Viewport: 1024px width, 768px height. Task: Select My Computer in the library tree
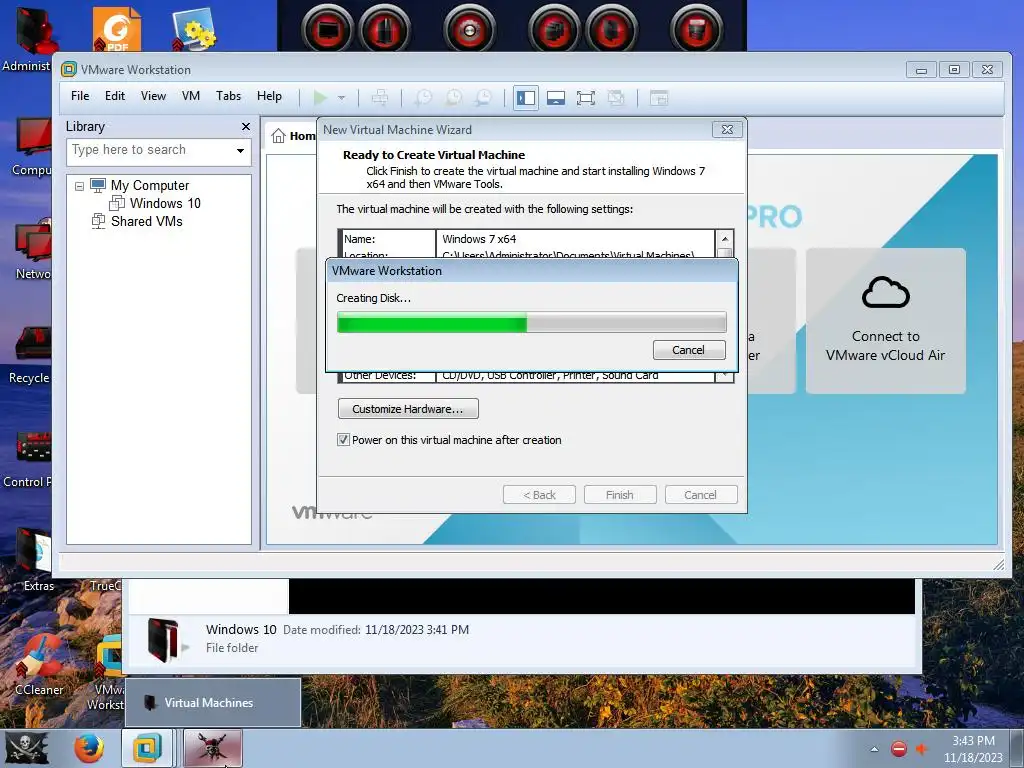pos(150,185)
